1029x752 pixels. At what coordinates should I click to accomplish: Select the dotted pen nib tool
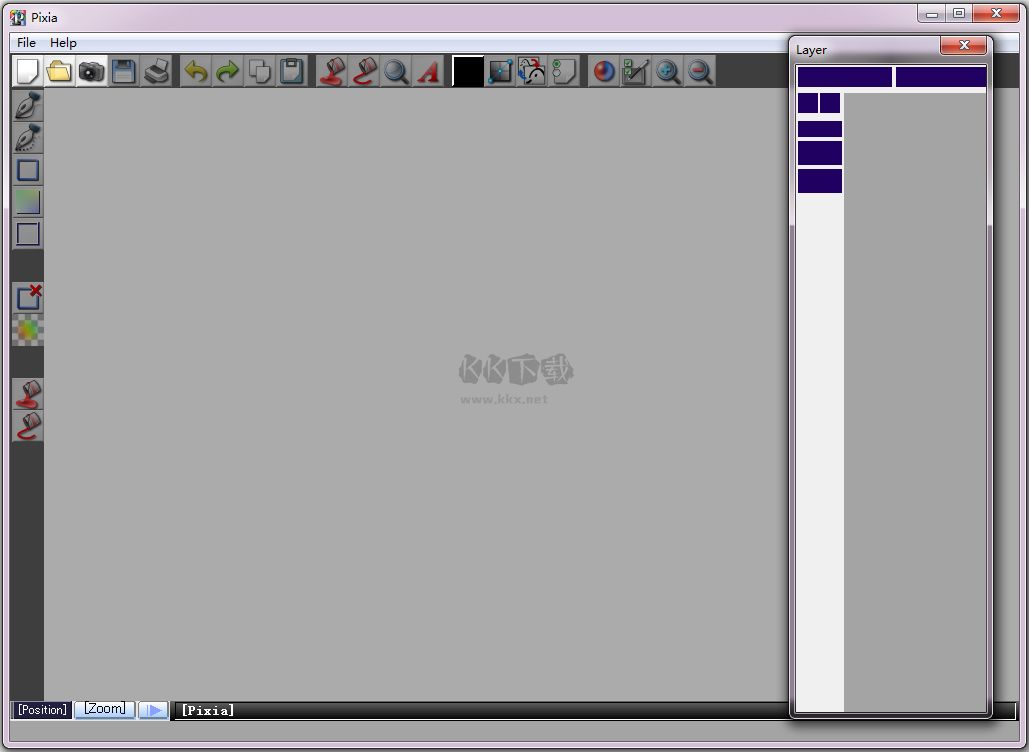point(28,138)
